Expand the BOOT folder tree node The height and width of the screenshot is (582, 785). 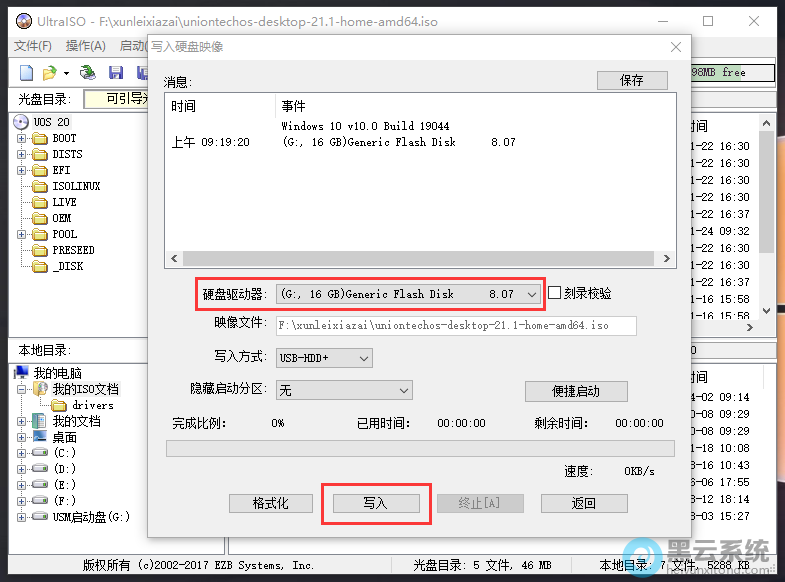pyautogui.click(x=22, y=138)
